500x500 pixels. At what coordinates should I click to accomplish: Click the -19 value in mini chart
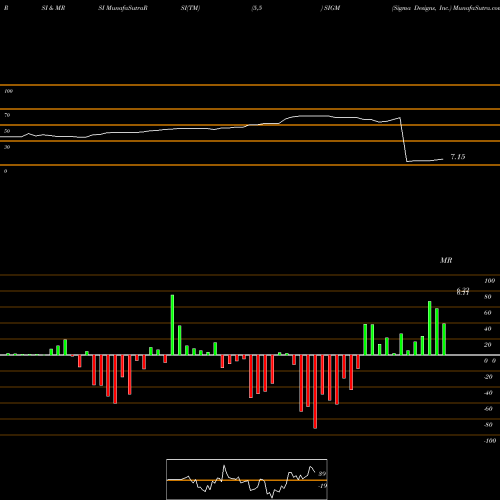[x=322, y=486]
